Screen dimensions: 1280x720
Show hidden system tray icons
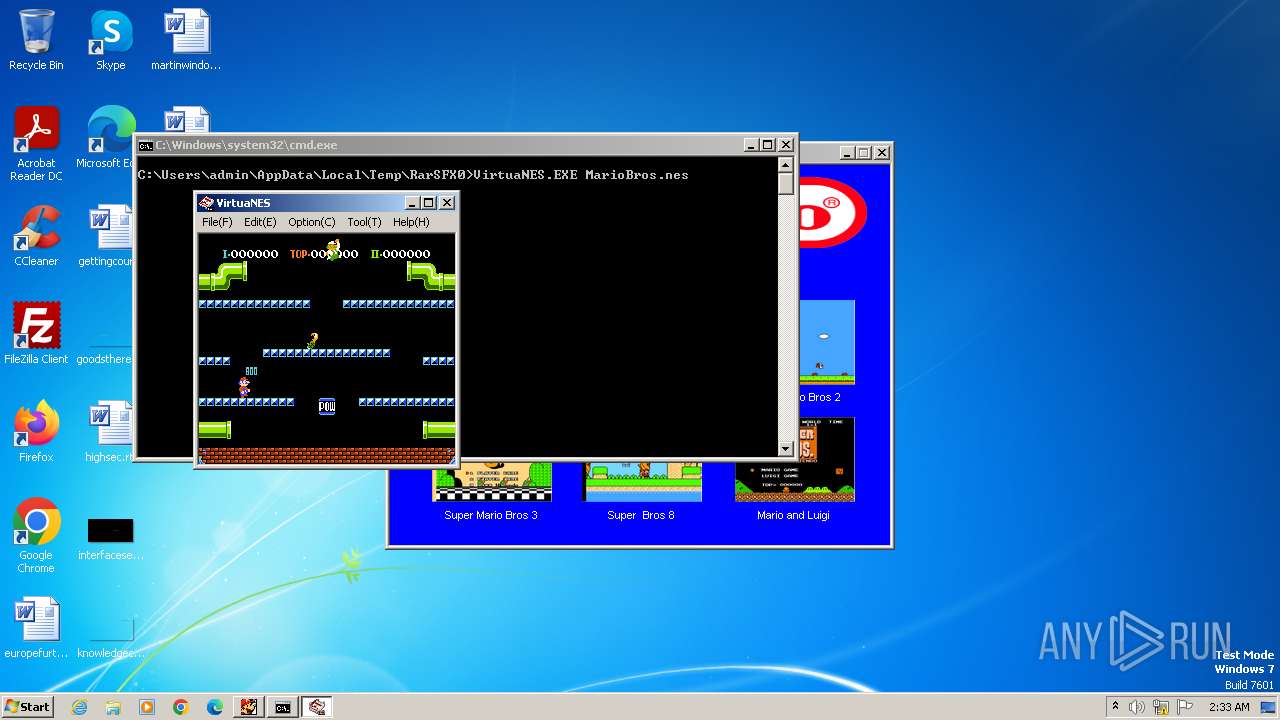point(1115,707)
